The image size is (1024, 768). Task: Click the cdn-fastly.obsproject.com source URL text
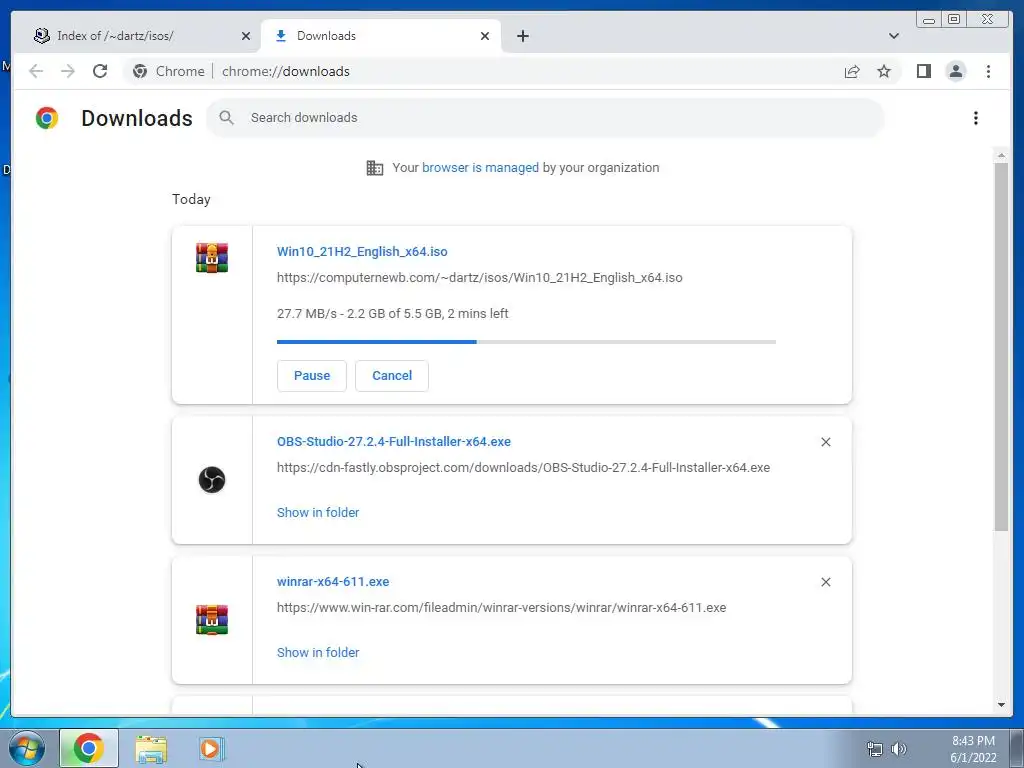523,468
